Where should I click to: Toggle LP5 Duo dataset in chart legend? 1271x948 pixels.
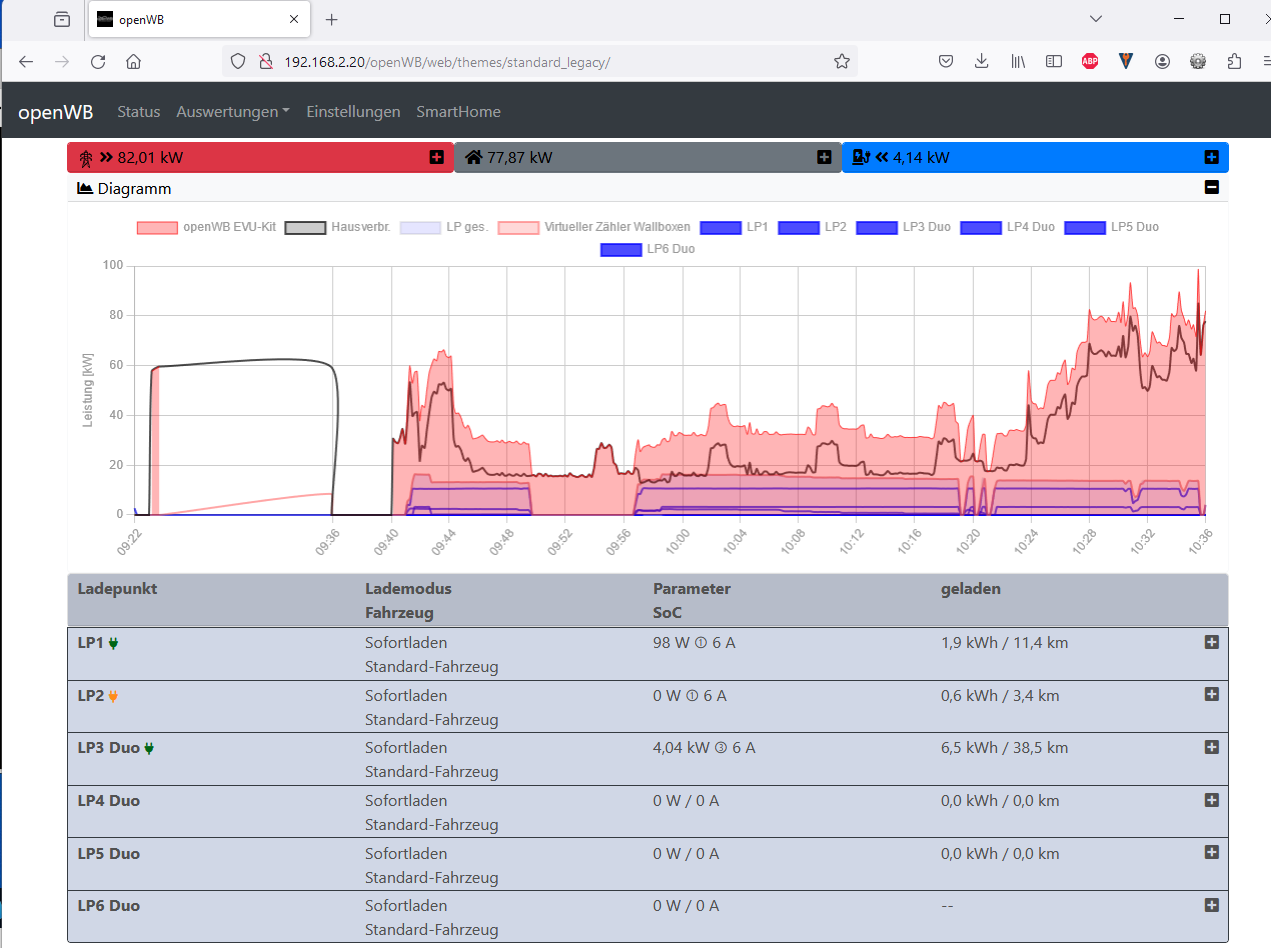point(1112,227)
